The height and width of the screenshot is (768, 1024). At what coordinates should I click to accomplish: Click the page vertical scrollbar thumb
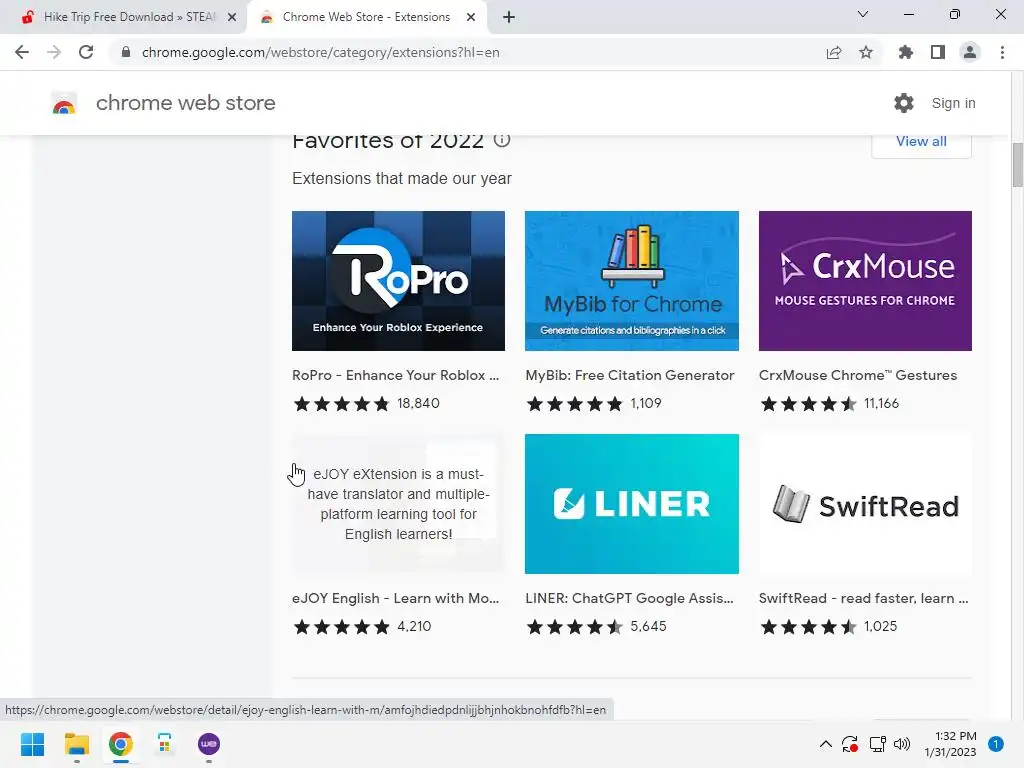(x=1017, y=164)
